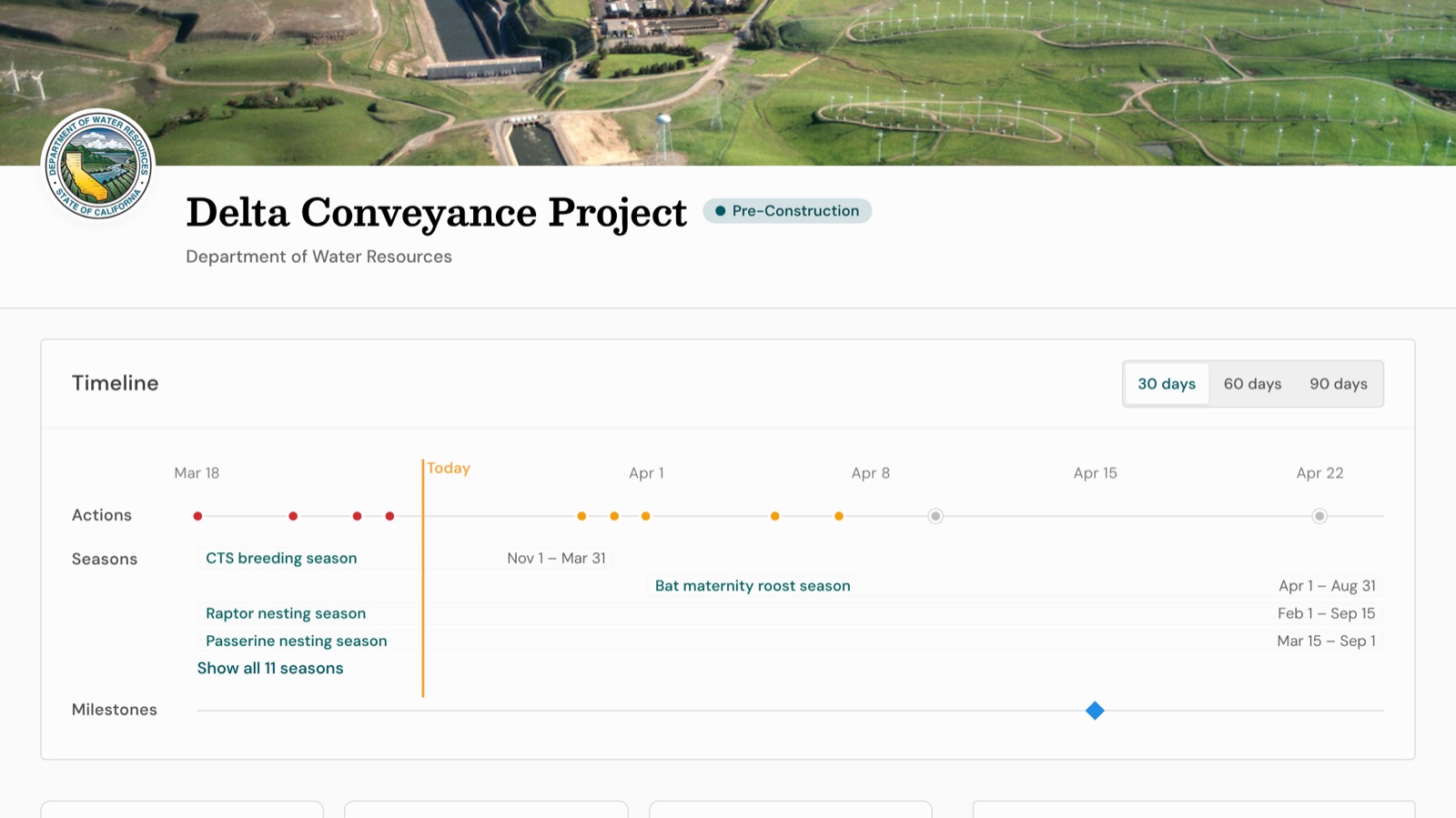Click the Milestones row label
This screenshot has height=818, width=1456.
[115, 710]
